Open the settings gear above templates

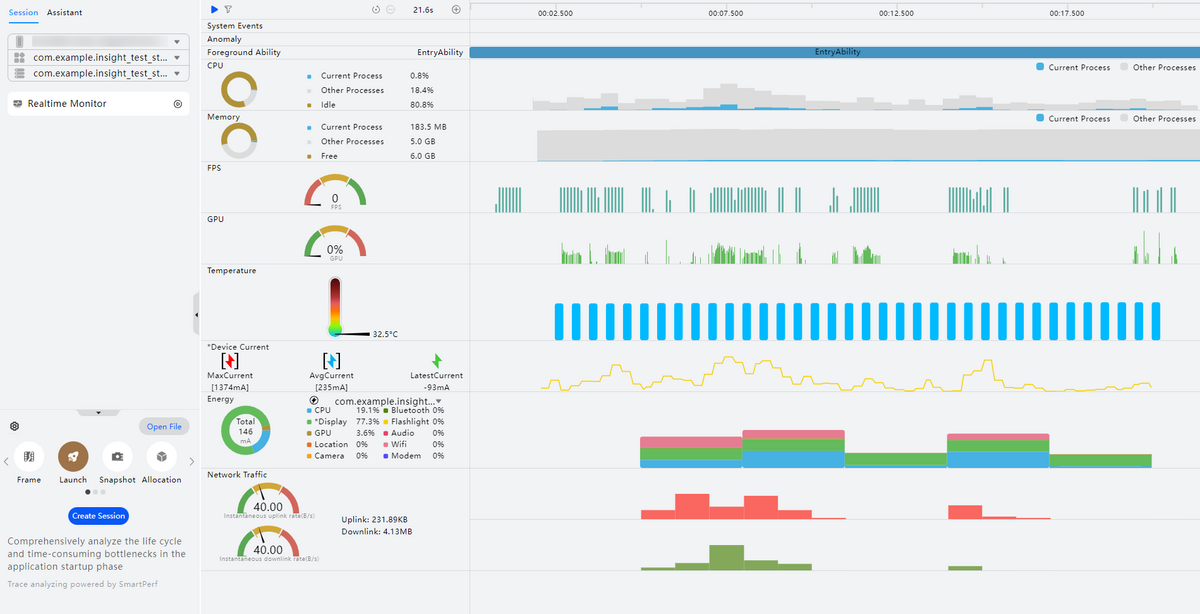point(15,426)
